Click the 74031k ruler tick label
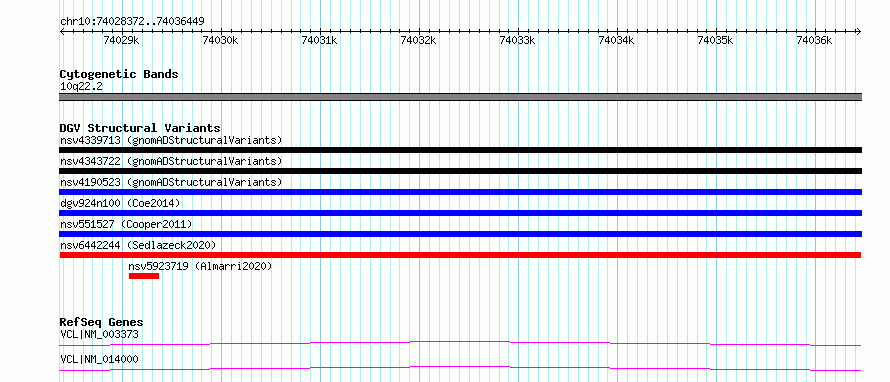 pos(320,40)
